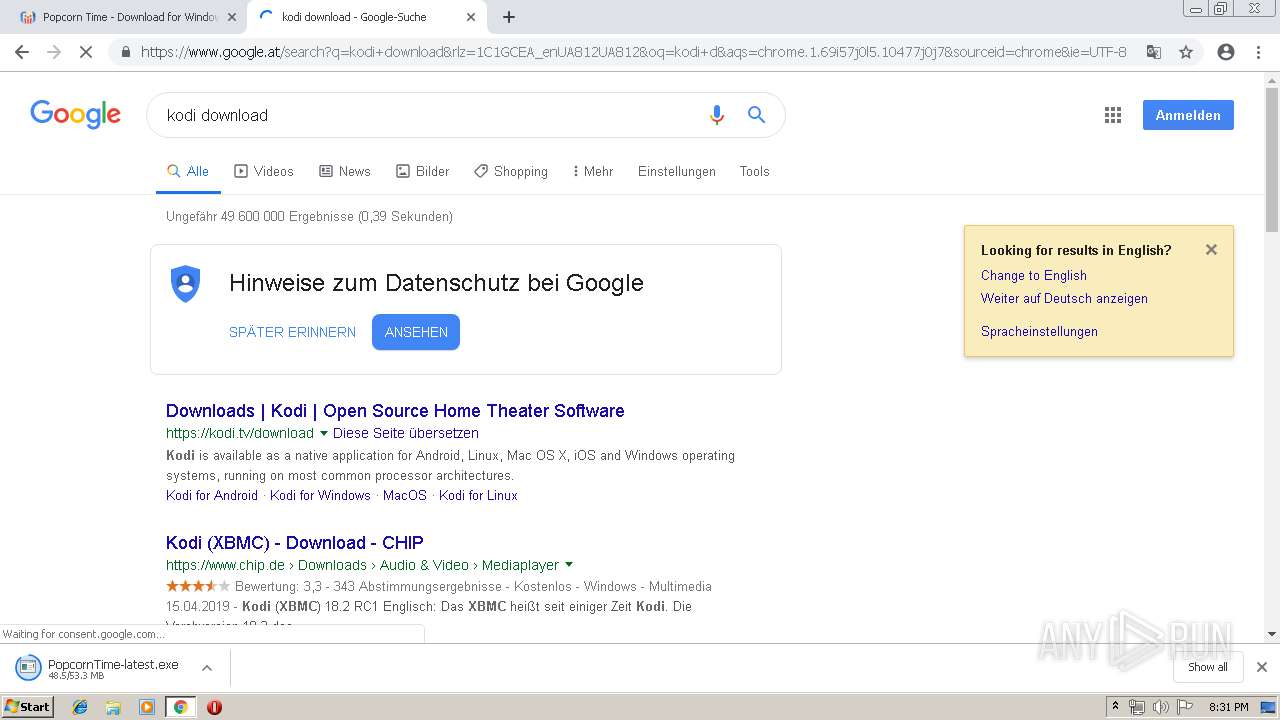Open the Windows Start menu
The width and height of the screenshot is (1280, 720).
pyautogui.click(x=28, y=707)
